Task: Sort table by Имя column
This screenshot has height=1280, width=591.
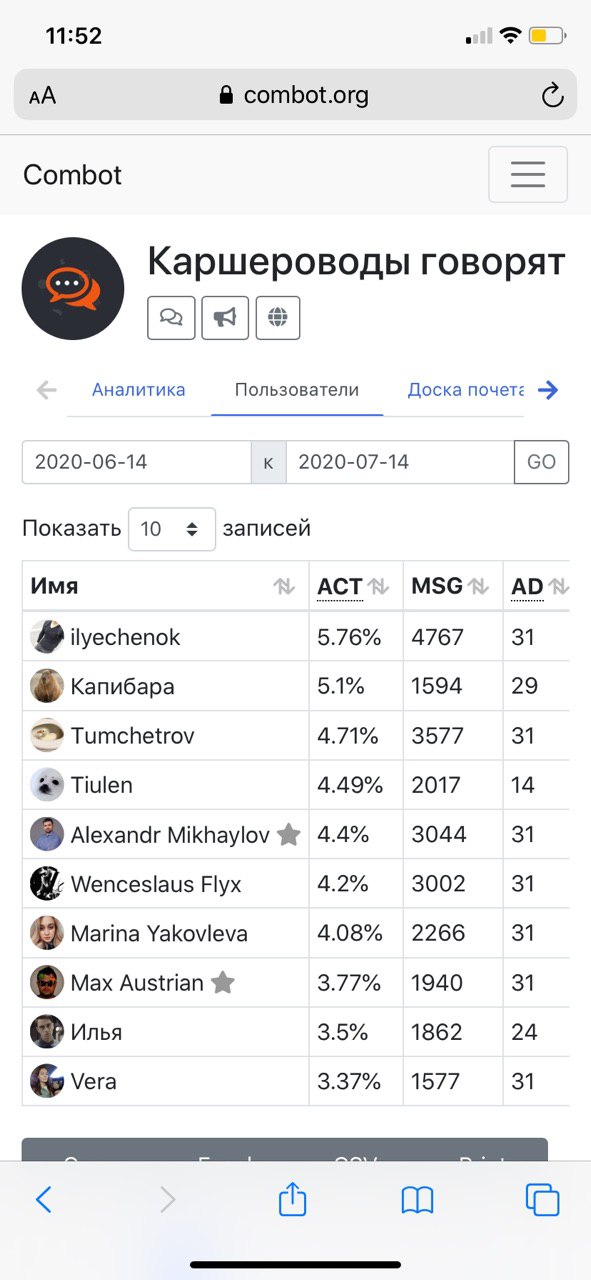Action: point(165,587)
